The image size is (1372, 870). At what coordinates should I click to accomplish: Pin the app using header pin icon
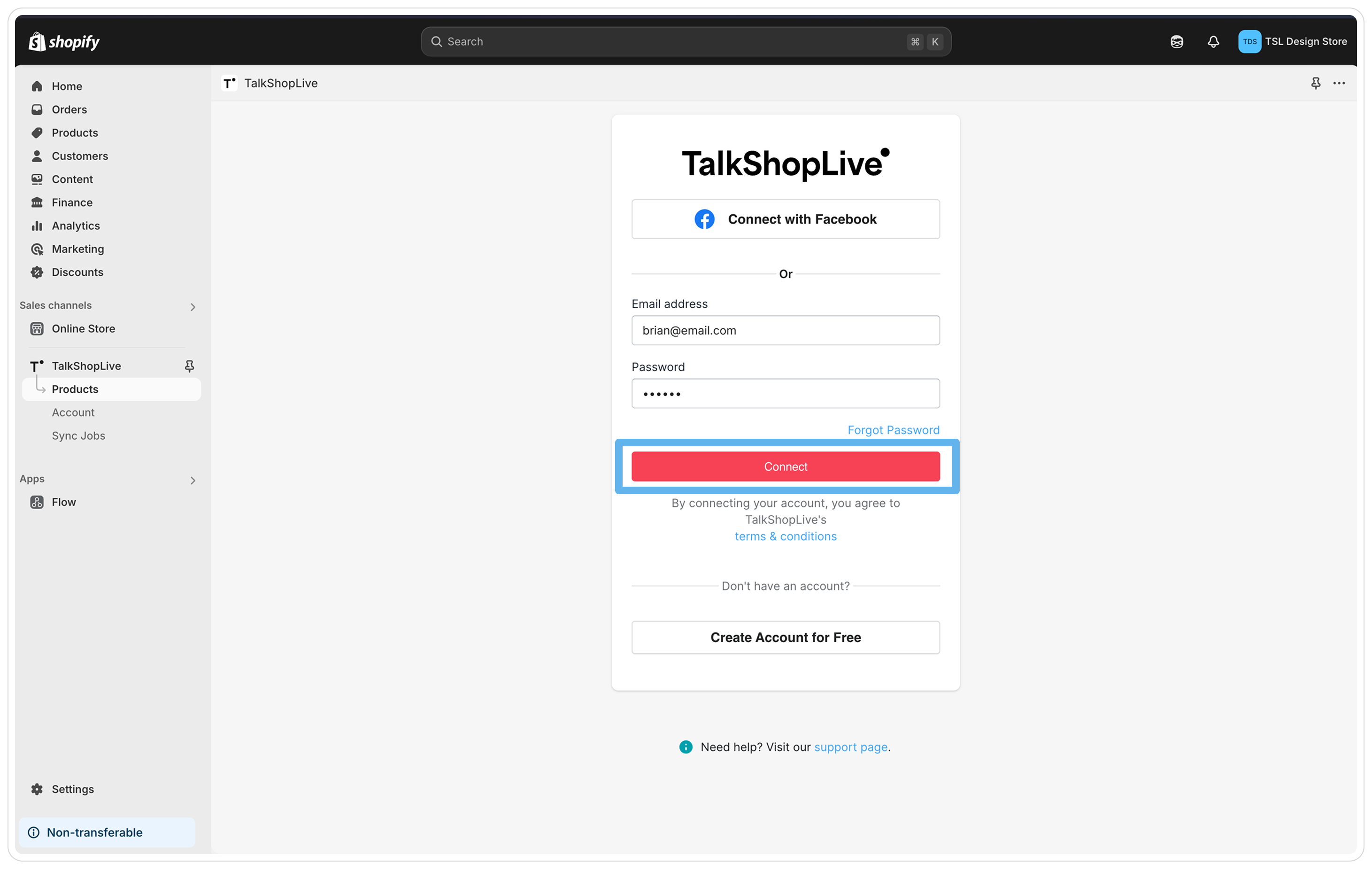pos(1315,83)
